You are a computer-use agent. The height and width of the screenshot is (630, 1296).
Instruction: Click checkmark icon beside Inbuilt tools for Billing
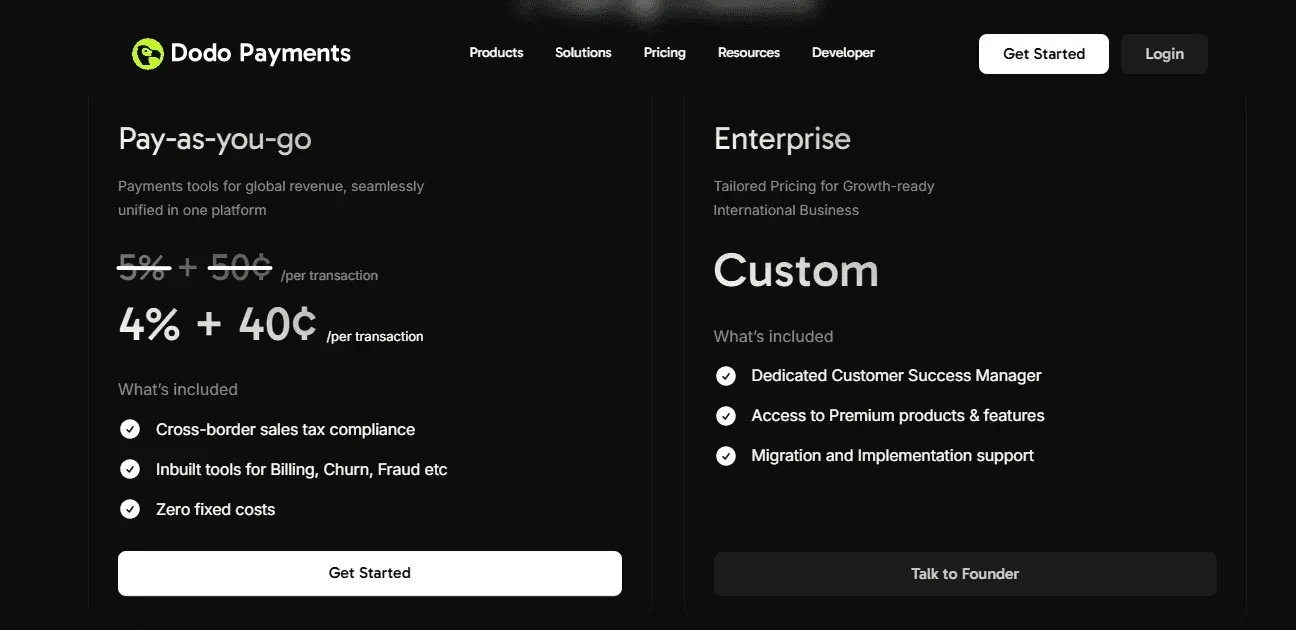pos(130,470)
